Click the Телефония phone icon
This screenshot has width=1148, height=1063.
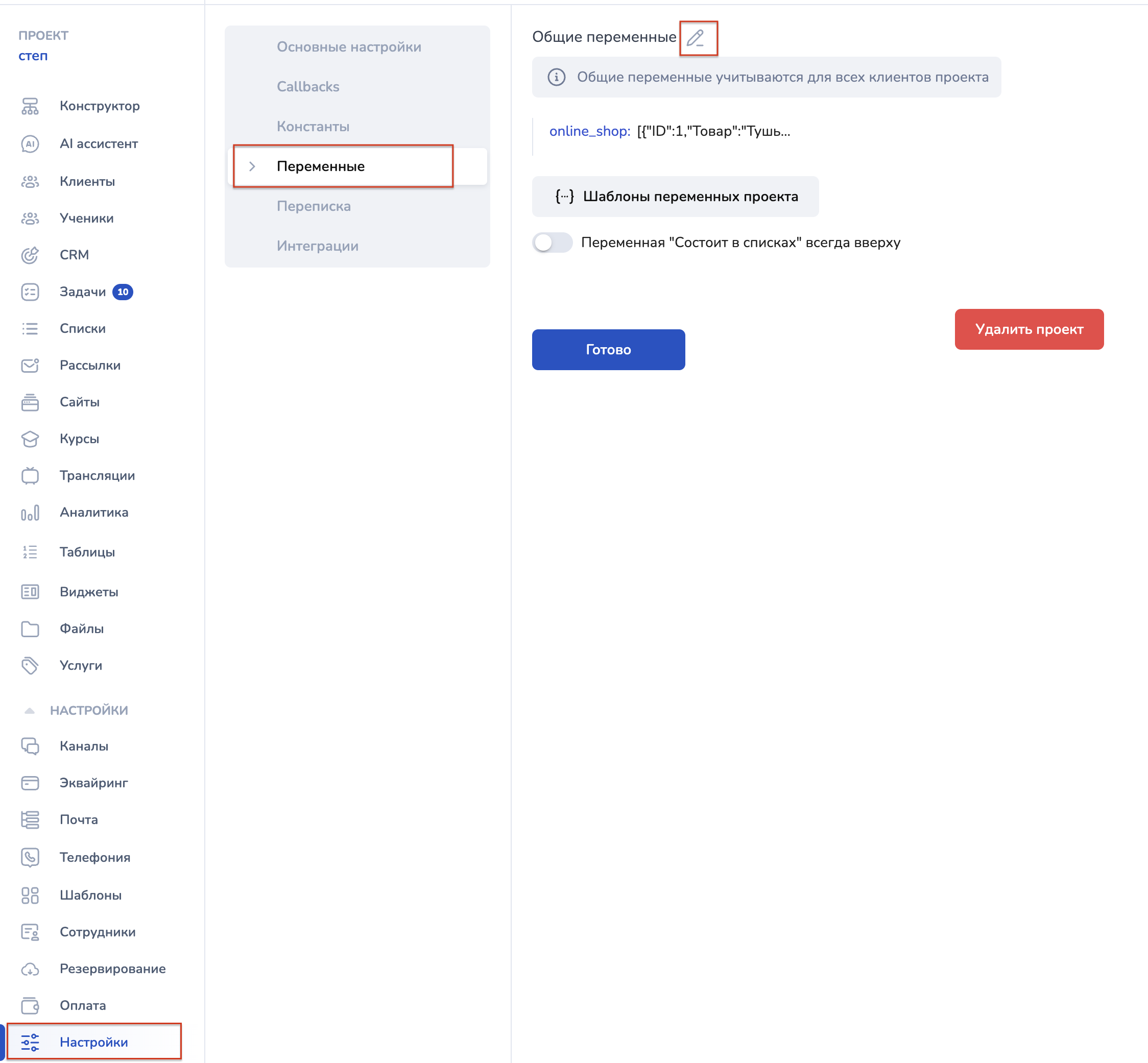click(x=30, y=857)
